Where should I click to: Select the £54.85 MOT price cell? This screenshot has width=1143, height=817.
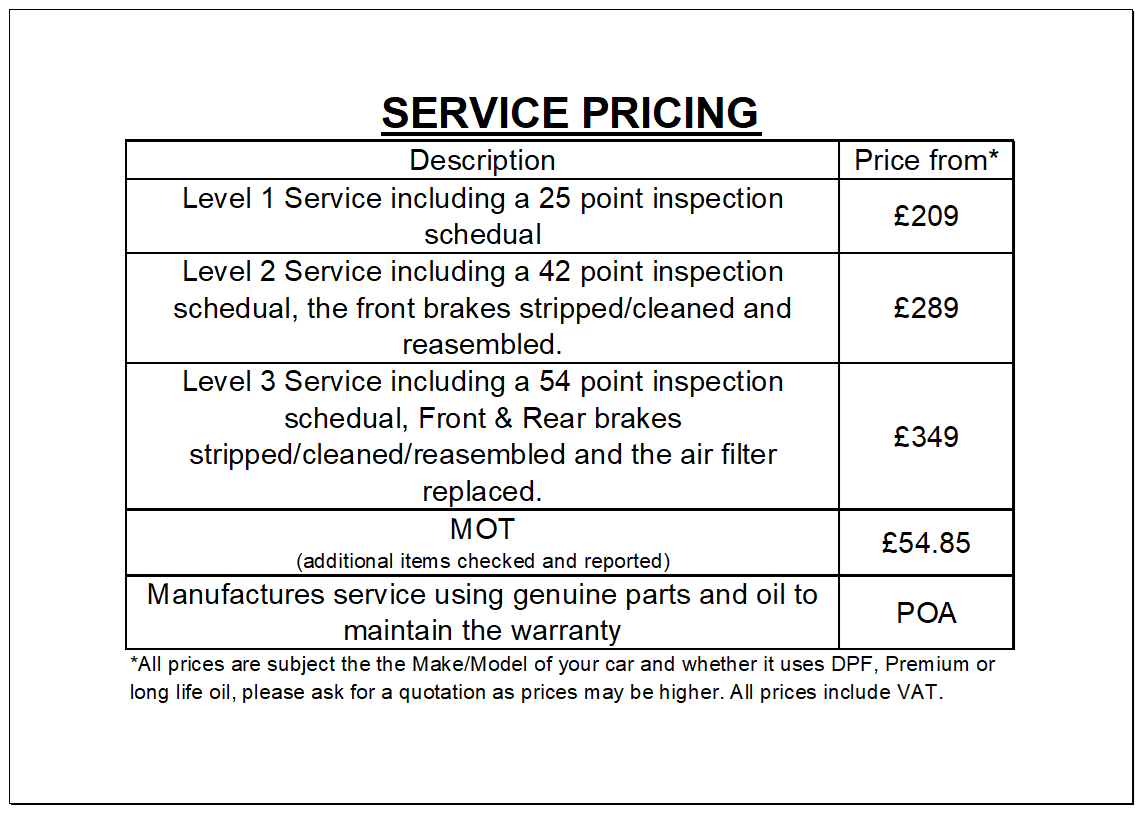tap(926, 543)
